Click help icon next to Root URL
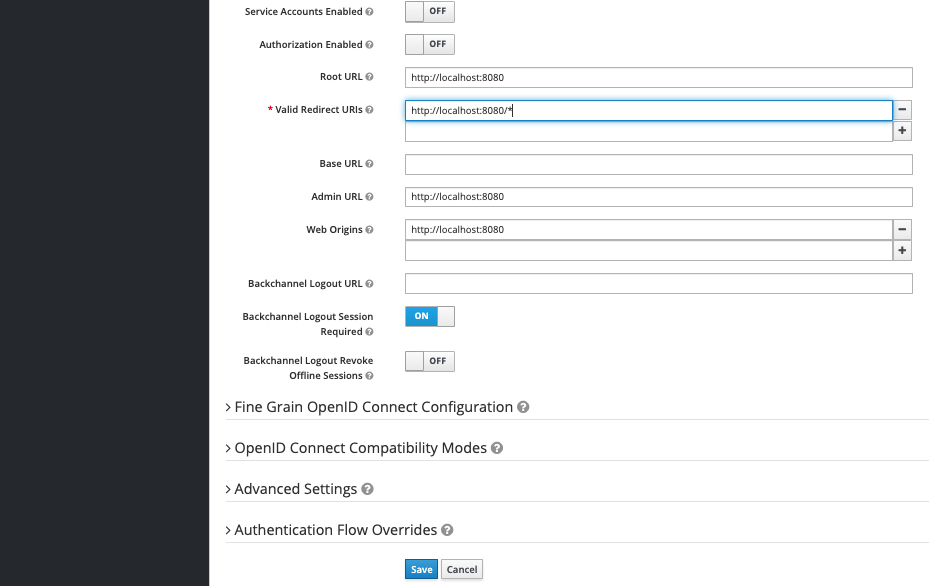The width and height of the screenshot is (929, 586). pyautogui.click(x=370, y=77)
